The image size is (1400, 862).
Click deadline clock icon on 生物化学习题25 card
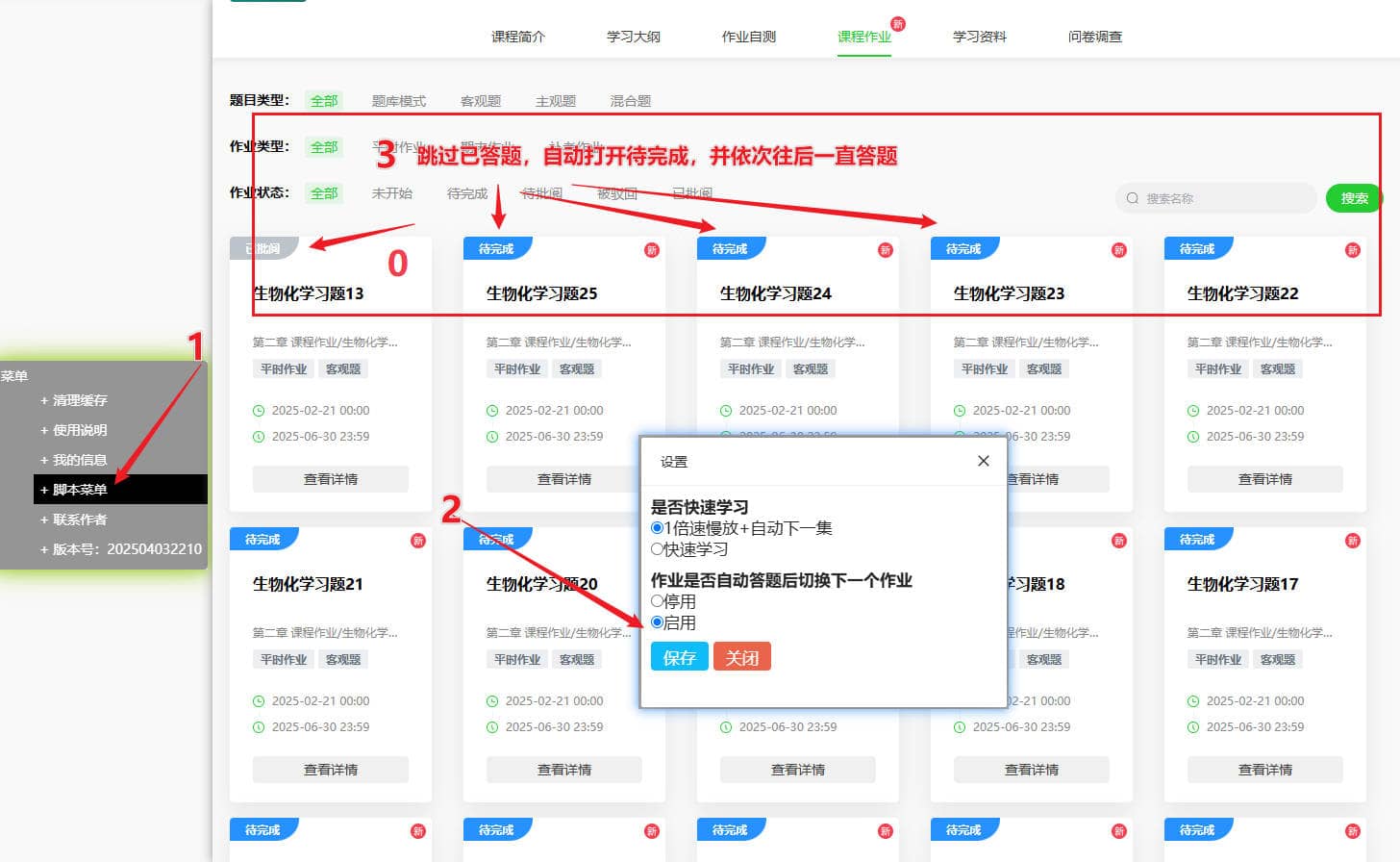[492, 437]
